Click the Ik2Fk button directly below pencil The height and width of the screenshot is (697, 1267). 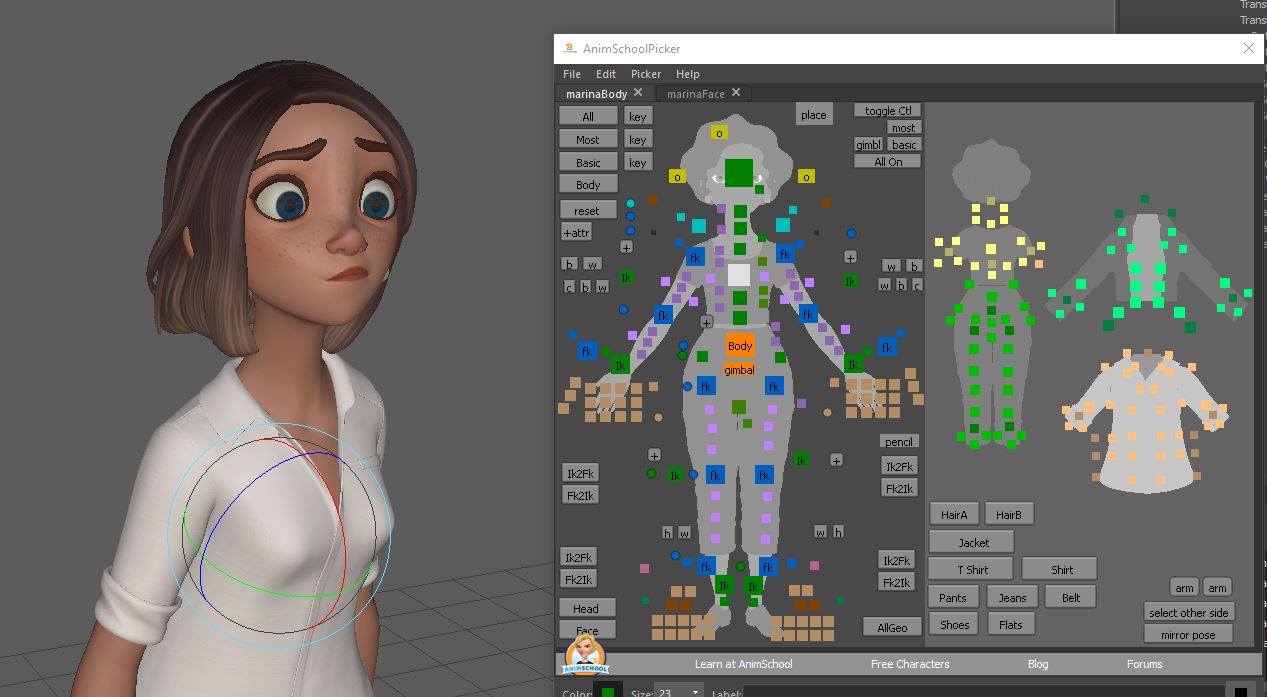coord(899,466)
